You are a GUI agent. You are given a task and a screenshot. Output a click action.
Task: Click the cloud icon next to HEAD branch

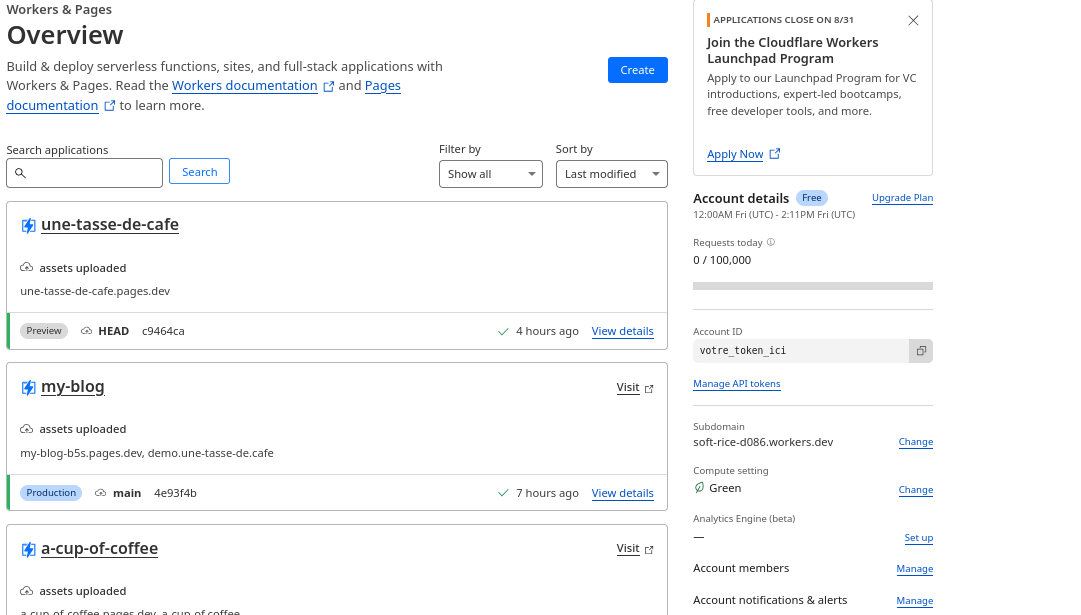coord(86,331)
